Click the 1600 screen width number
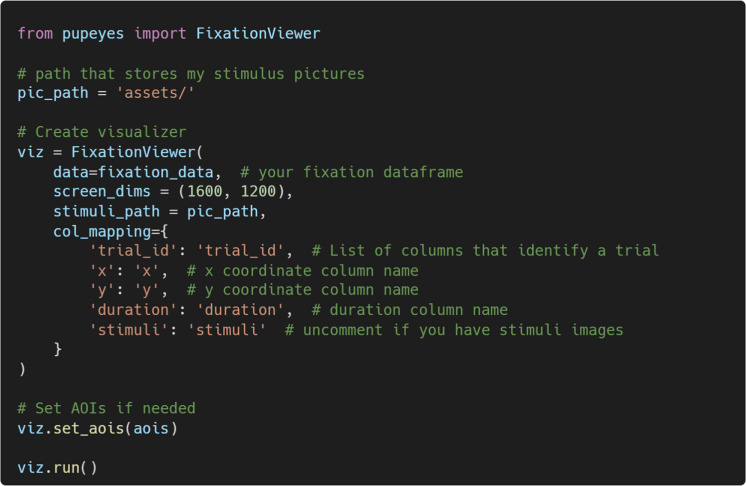This screenshot has width=746, height=486. (205, 191)
